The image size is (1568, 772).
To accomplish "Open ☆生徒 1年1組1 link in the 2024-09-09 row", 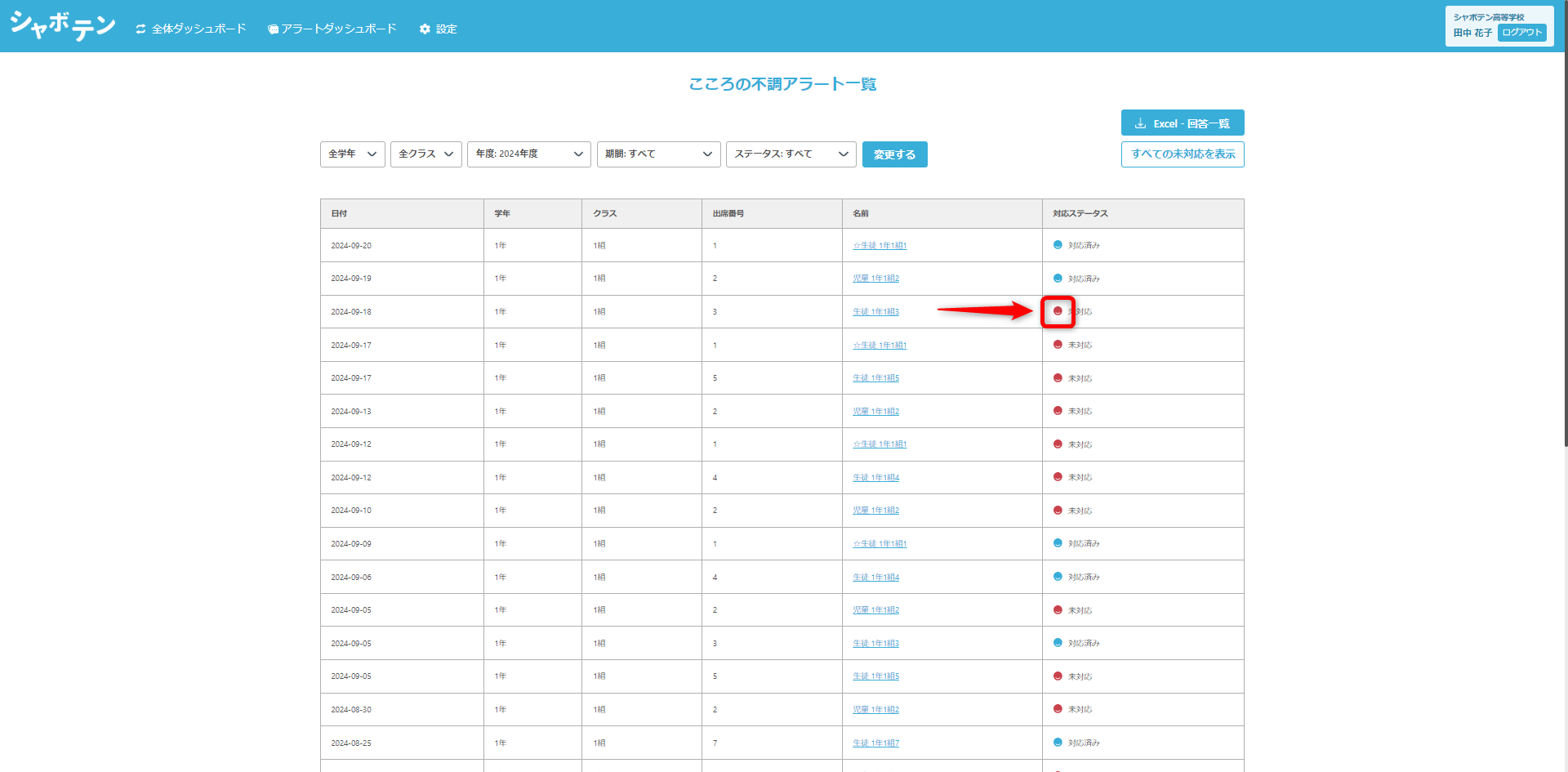I will coord(880,544).
